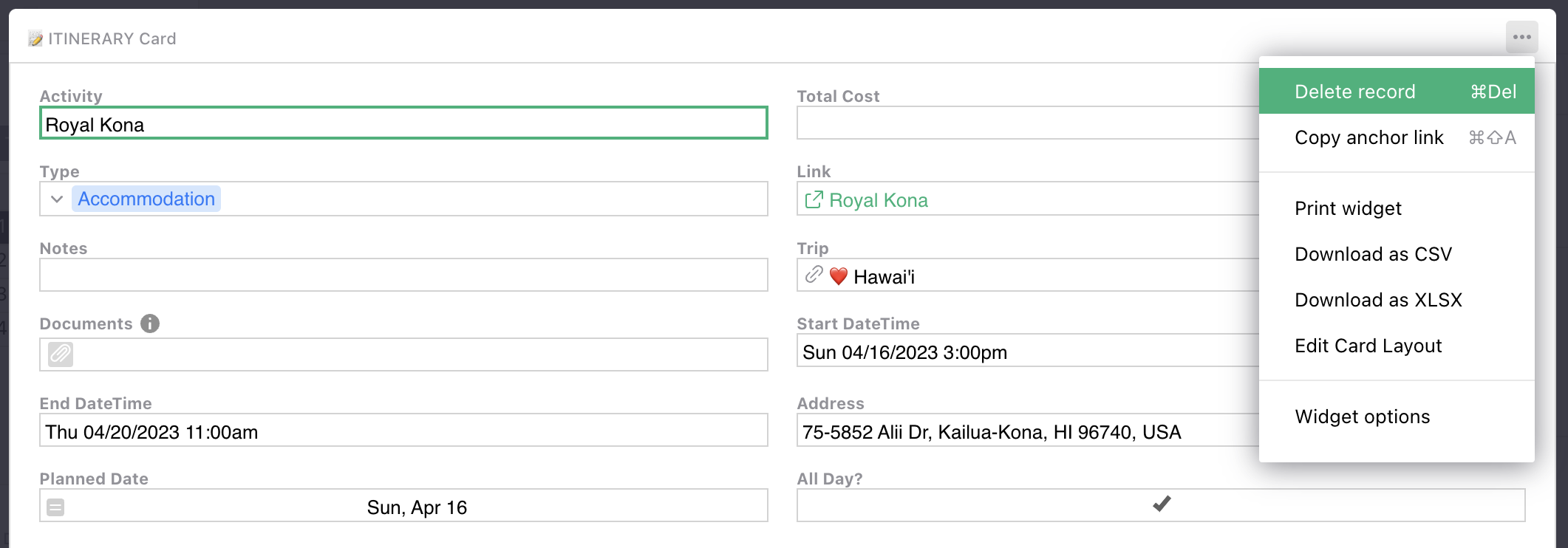Expand the Type dropdown chevron
Screen dimensions: 1568x548
pyautogui.click(x=57, y=199)
